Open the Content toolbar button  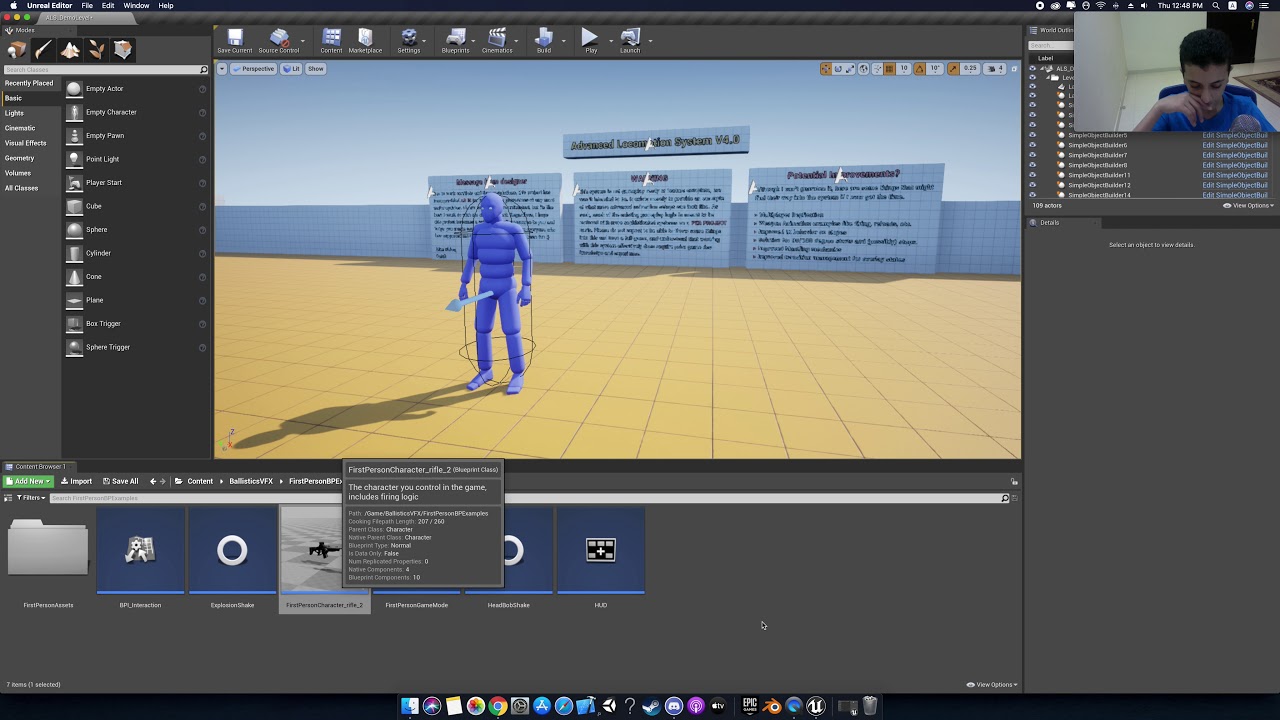(x=331, y=41)
